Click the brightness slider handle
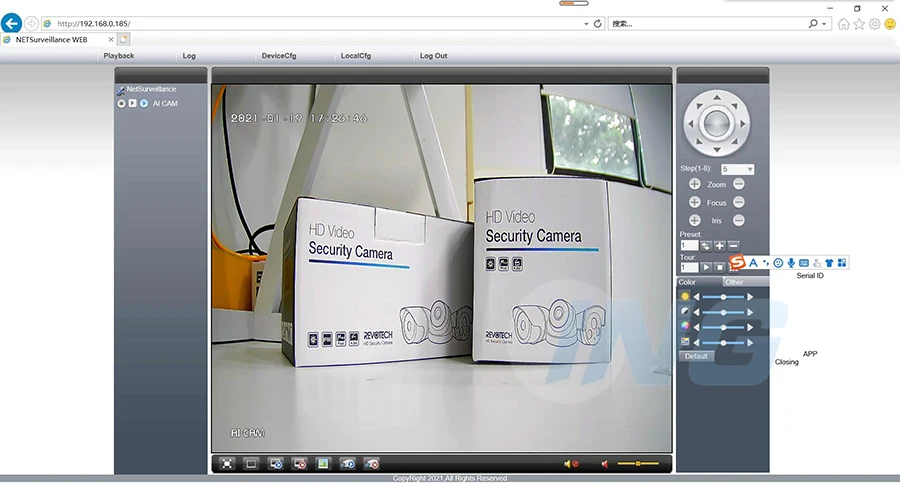The height and width of the screenshot is (483, 900). pos(724,297)
